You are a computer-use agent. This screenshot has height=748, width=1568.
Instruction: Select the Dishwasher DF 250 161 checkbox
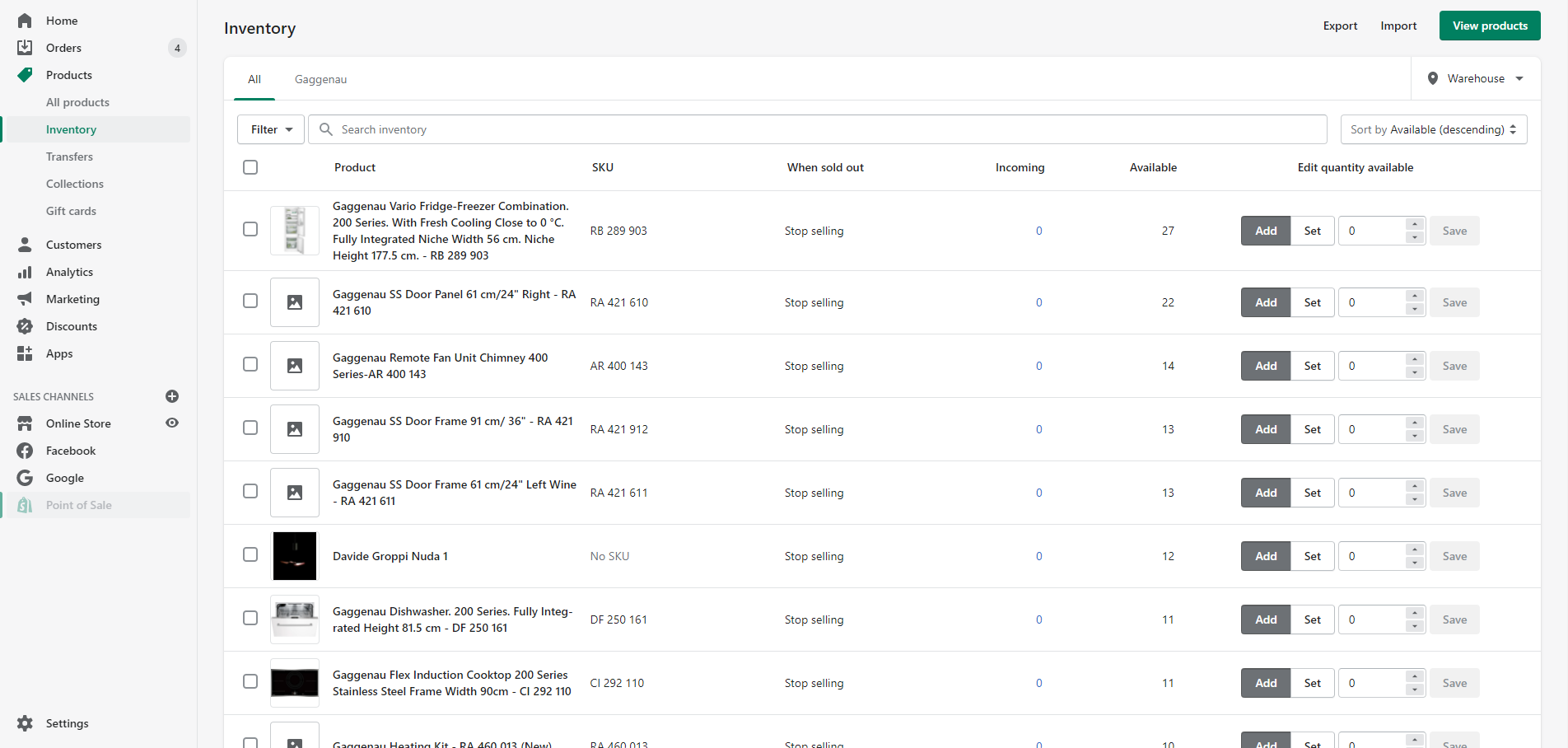point(250,618)
